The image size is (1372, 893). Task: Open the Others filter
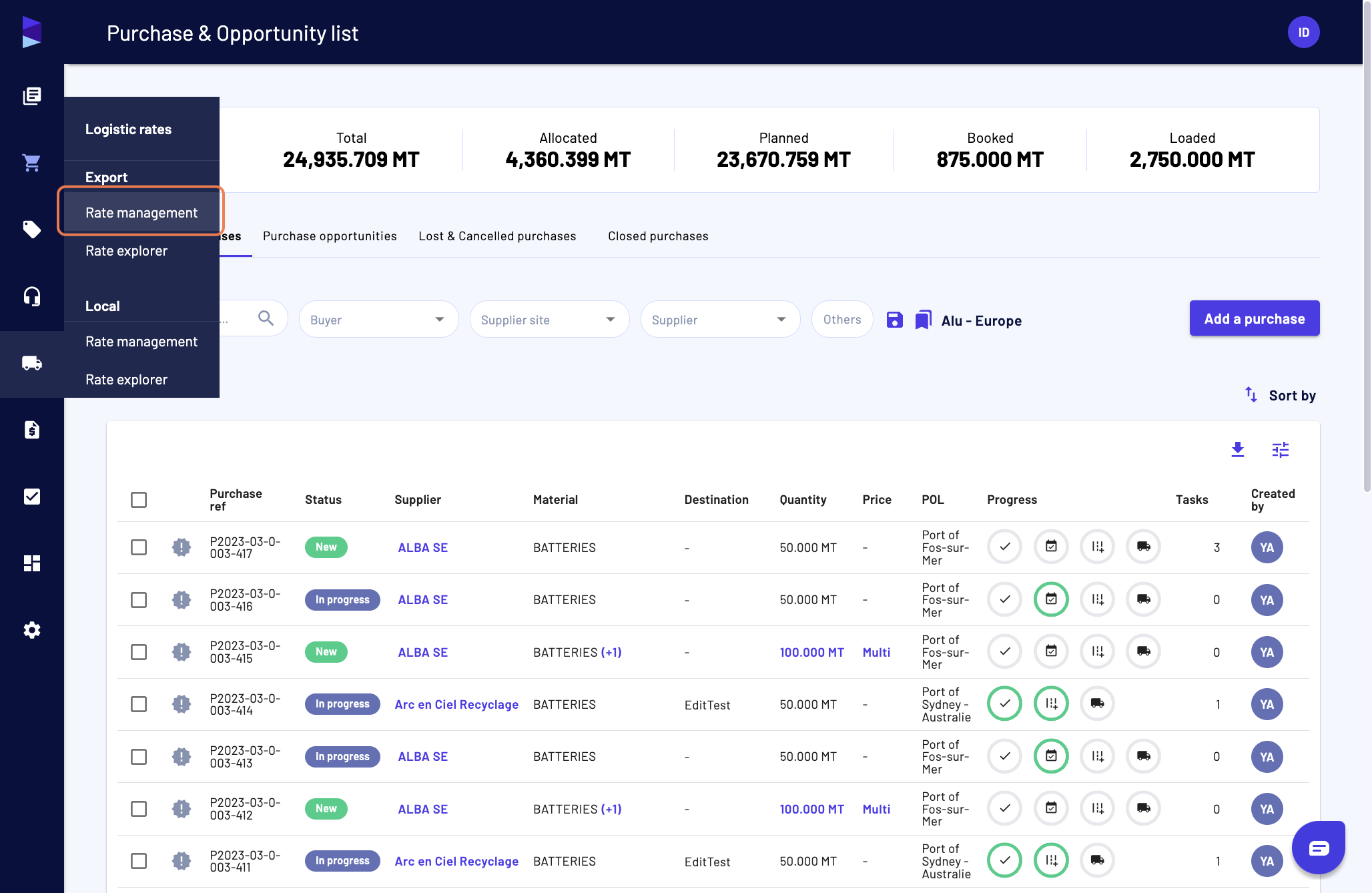coord(842,320)
